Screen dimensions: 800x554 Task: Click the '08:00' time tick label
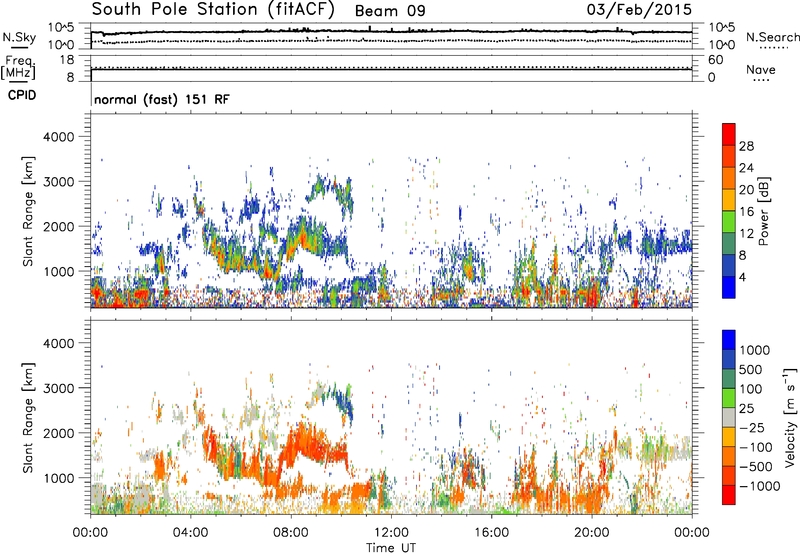coord(291,533)
